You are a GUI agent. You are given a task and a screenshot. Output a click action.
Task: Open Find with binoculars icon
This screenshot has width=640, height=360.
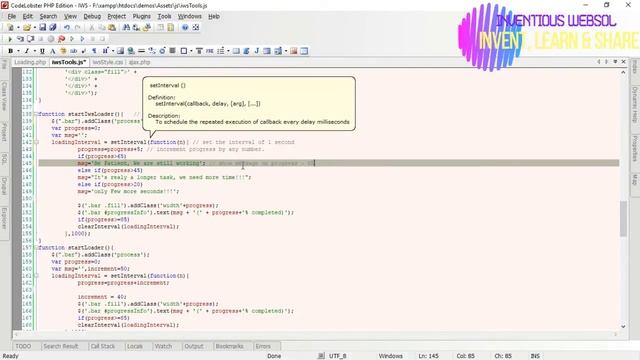pos(126,27)
